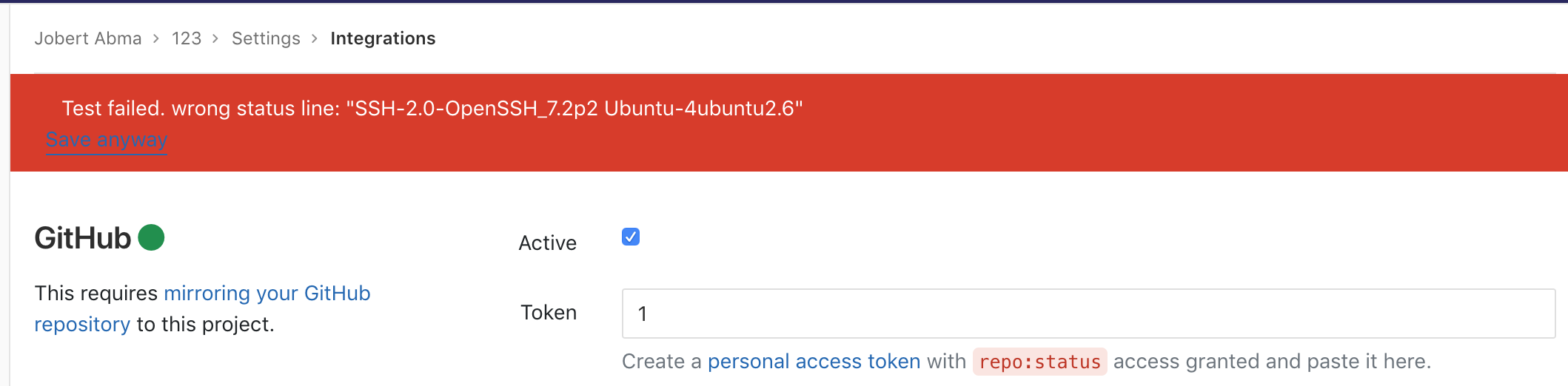Click the Active label text
Screen dimensions: 1568x386
tap(547, 243)
